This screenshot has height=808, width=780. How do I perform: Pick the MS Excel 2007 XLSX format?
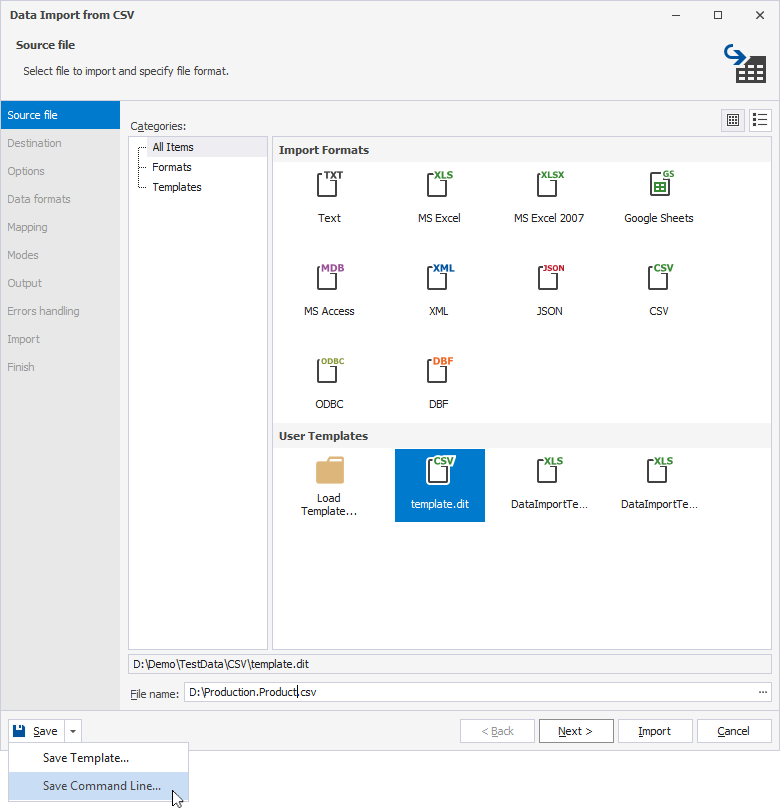(x=549, y=184)
